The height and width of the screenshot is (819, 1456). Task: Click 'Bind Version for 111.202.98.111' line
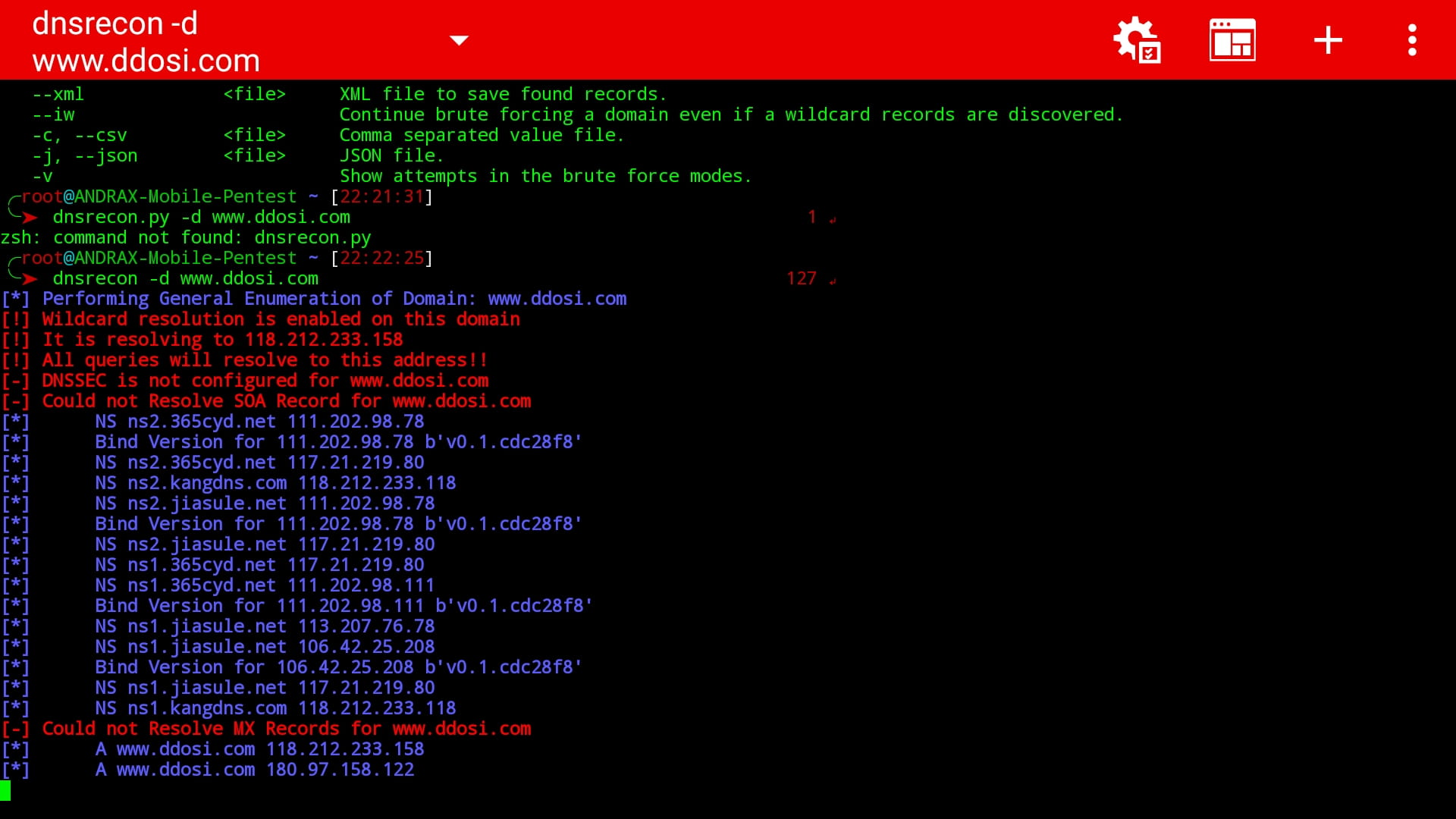pyautogui.click(x=344, y=606)
